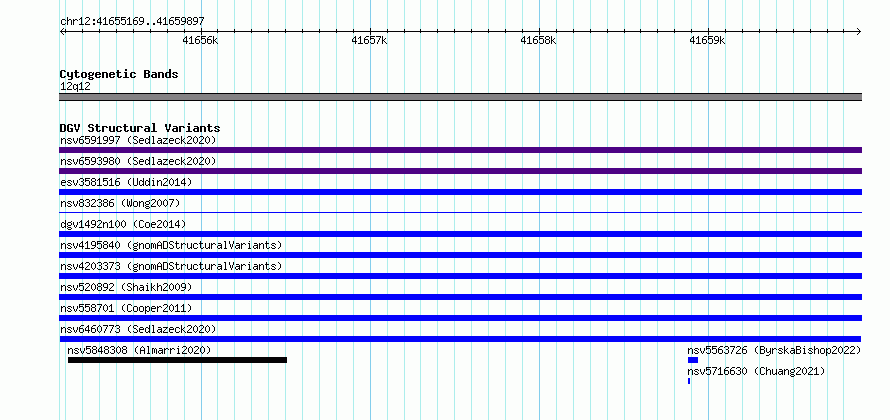The image size is (890, 420).
Task: Click the right arrowhead of the ruler
Action: click(x=859, y=32)
